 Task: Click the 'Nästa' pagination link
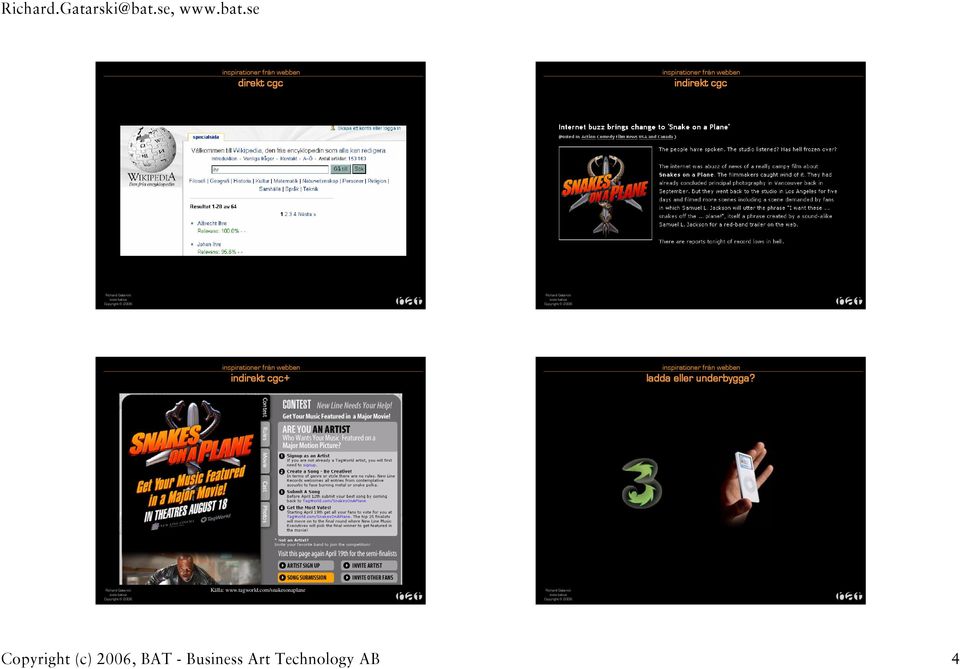click(307, 214)
